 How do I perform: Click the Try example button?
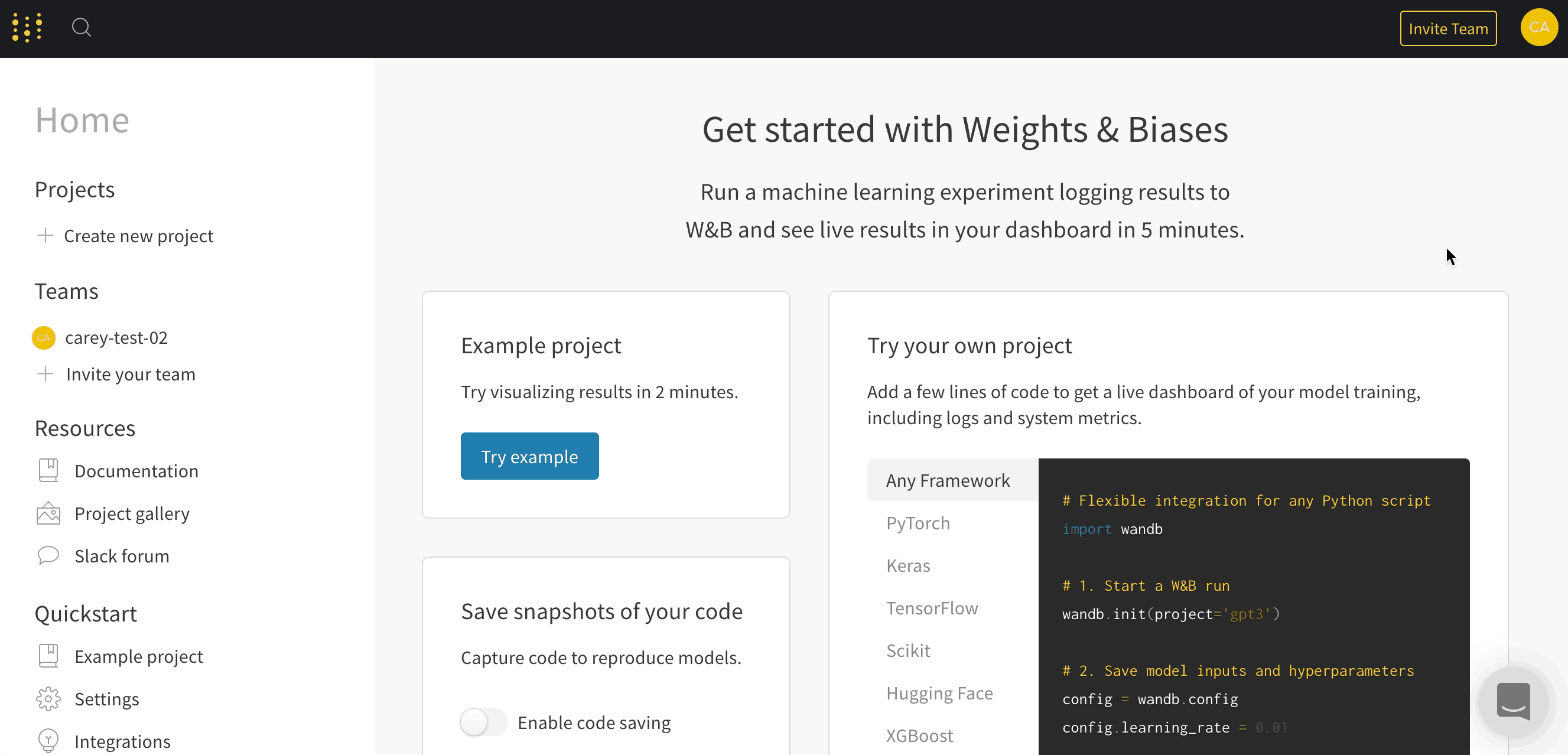pyautogui.click(x=529, y=456)
